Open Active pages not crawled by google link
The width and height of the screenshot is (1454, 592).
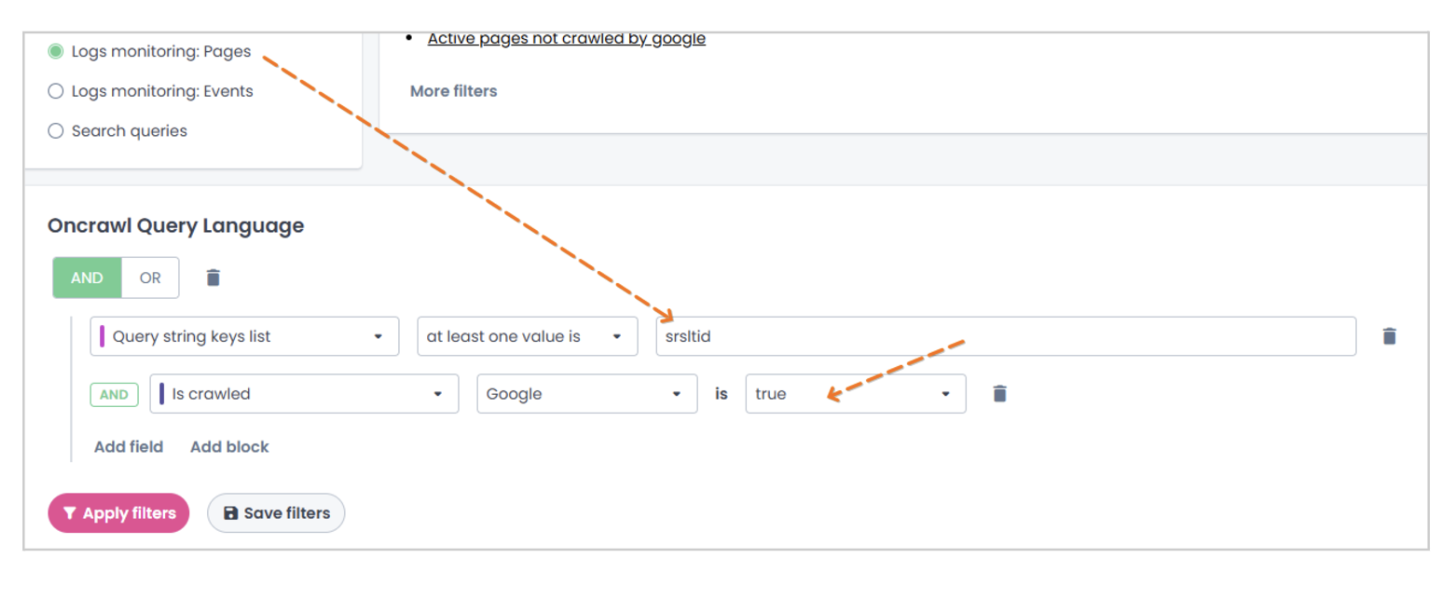[566, 39]
